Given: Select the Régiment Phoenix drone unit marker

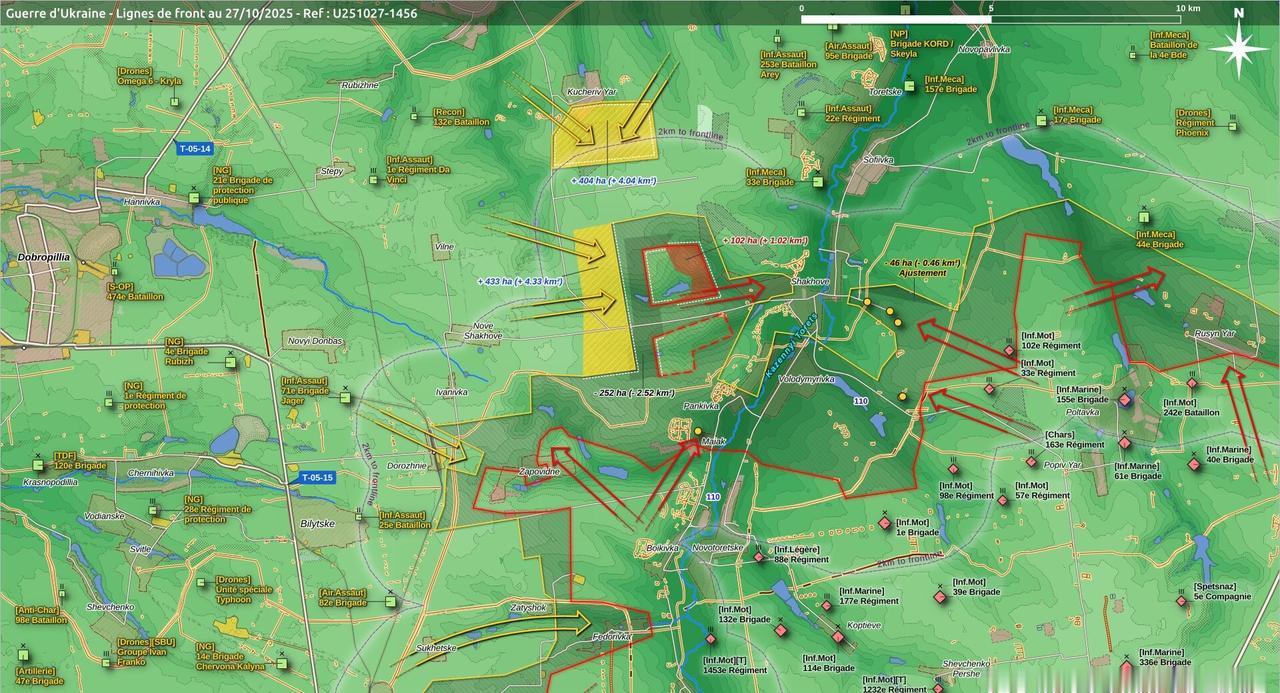Looking at the screenshot, I should coord(1230,128).
